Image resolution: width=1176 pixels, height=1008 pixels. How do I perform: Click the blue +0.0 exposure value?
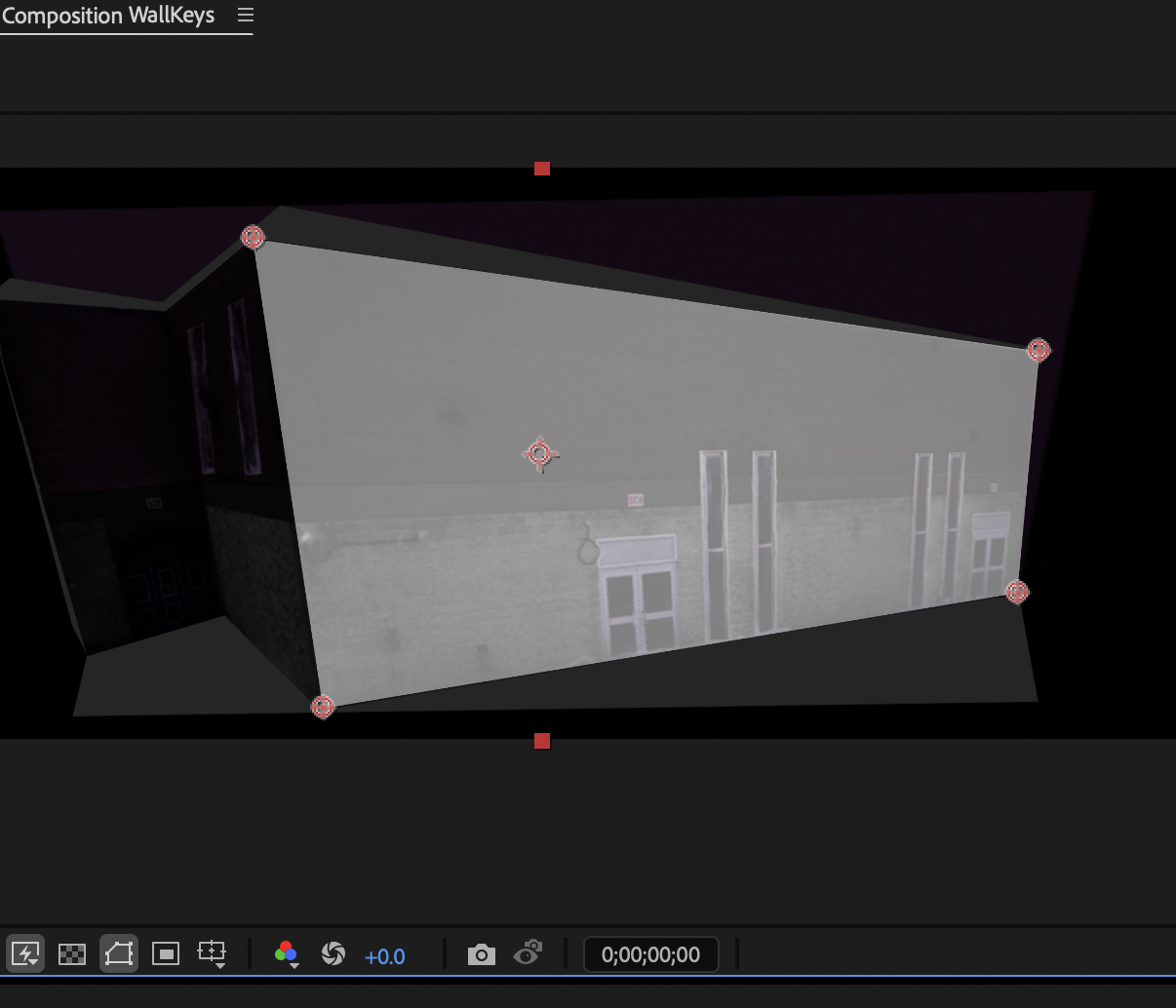[x=385, y=956]
